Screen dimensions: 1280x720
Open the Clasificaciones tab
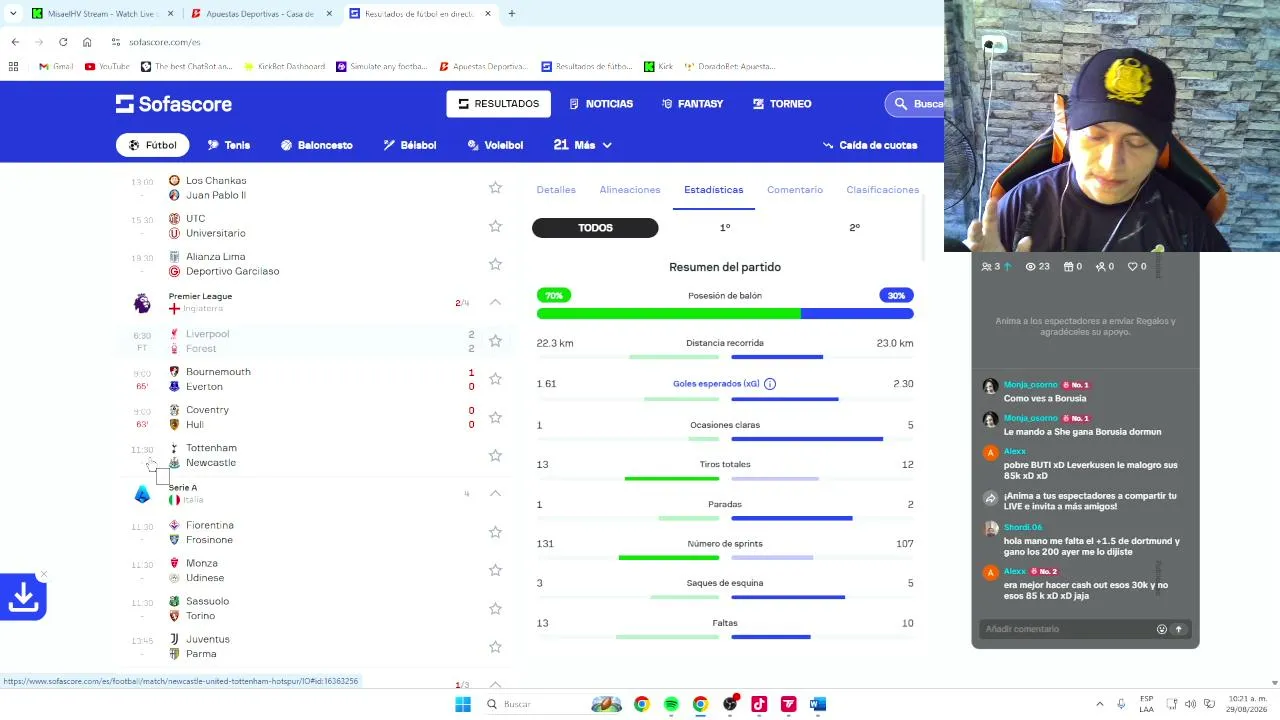coord(883,190)
